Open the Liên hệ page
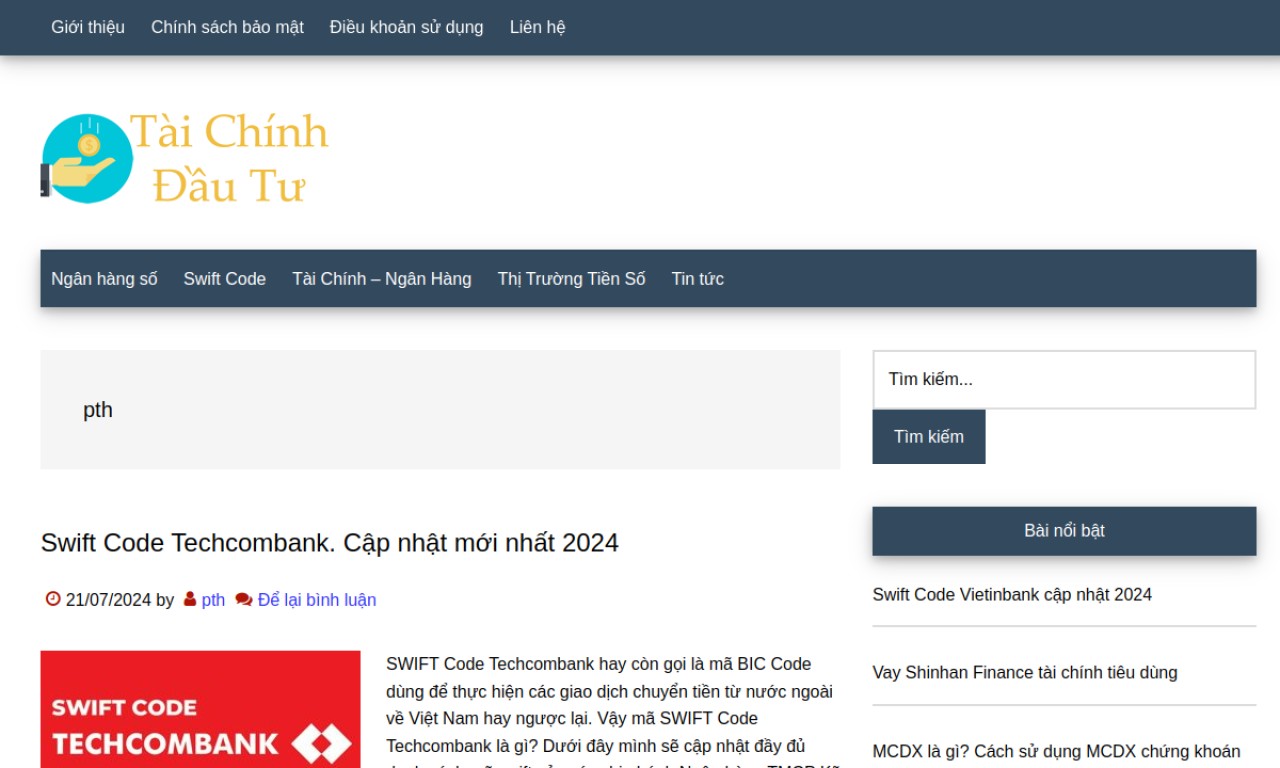Screen dimensions: 1280x768 coord(537,27)
